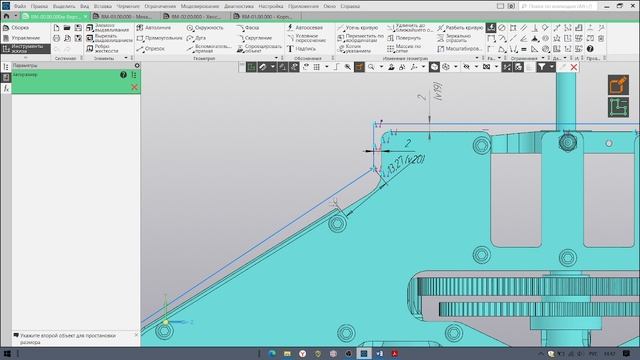This screenshot has width=640, height=360.
Task: Toggle Инструменты эскиза toolset
Action: (x=25, y=49)
